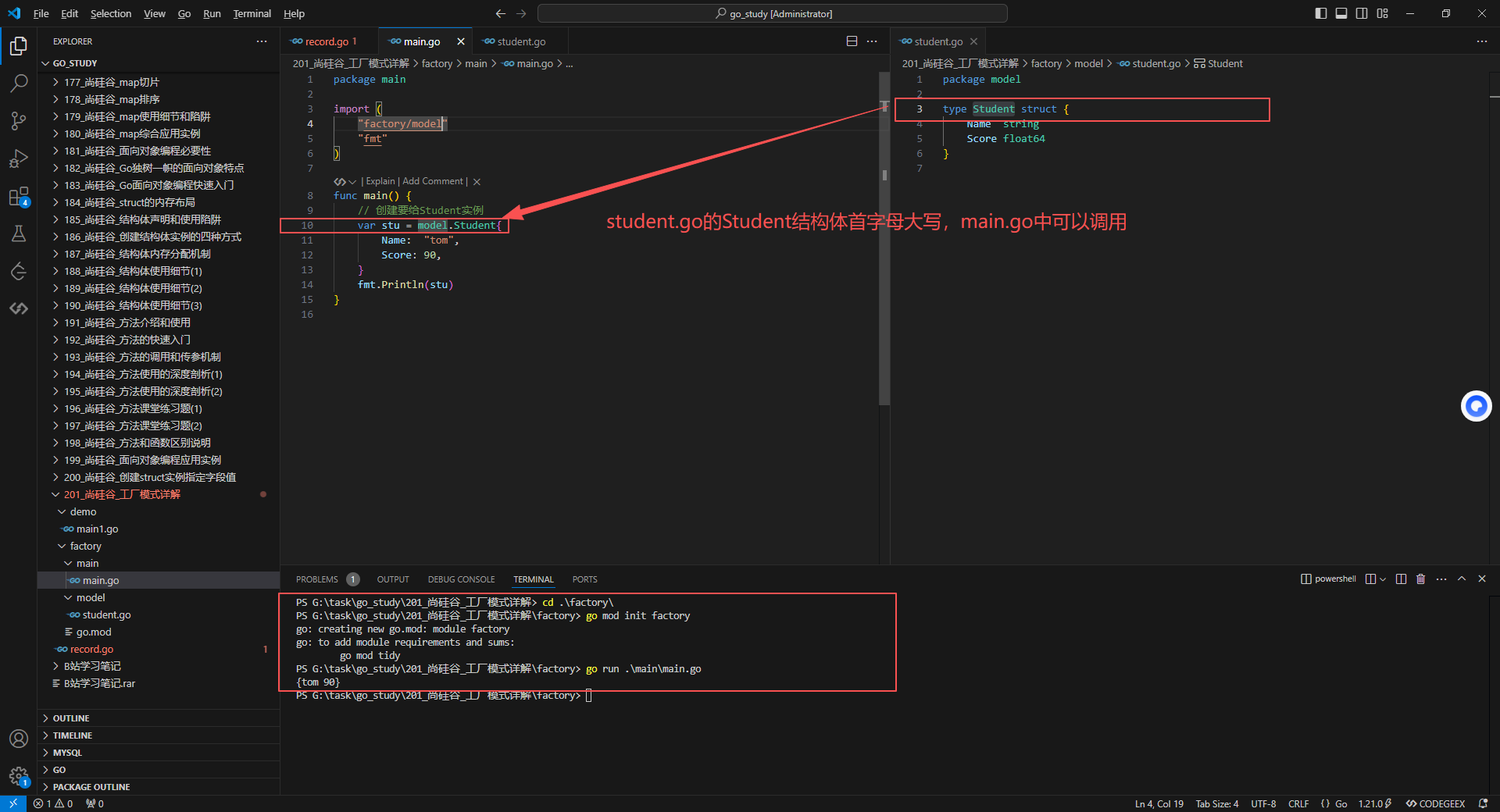Go forward with navigation arrow
The image size is (1500, 812).
click(521, 13)
